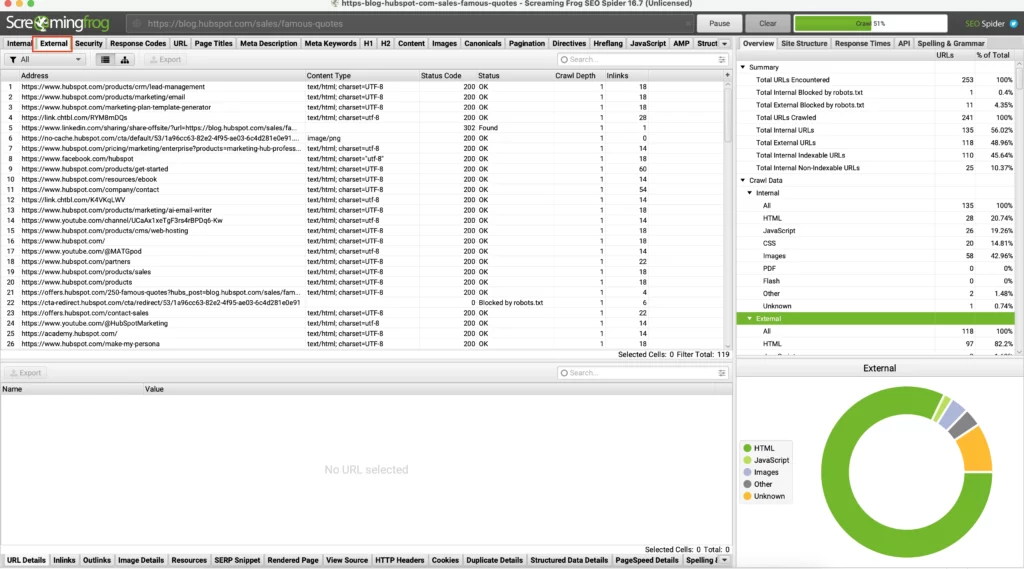The height and width of the screenshot is (569, 1024).
Task: Open the Canonicals tab
Action: (x=483, y=44)
